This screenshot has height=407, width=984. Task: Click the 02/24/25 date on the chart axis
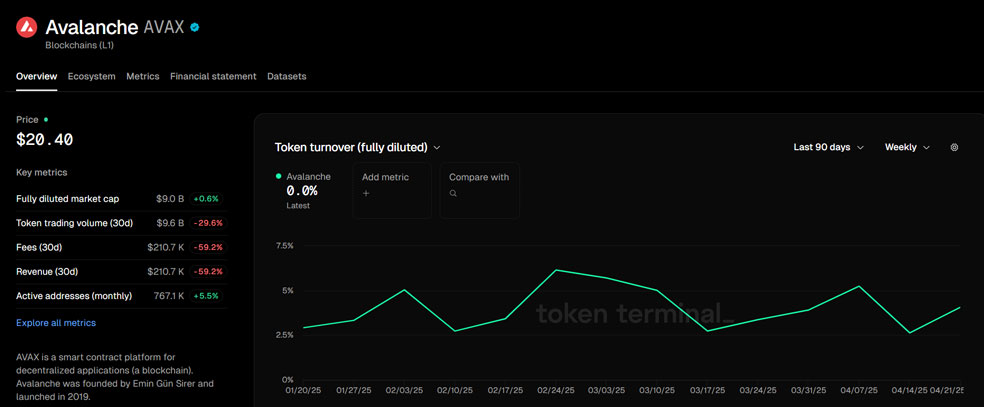coord(556,390)
